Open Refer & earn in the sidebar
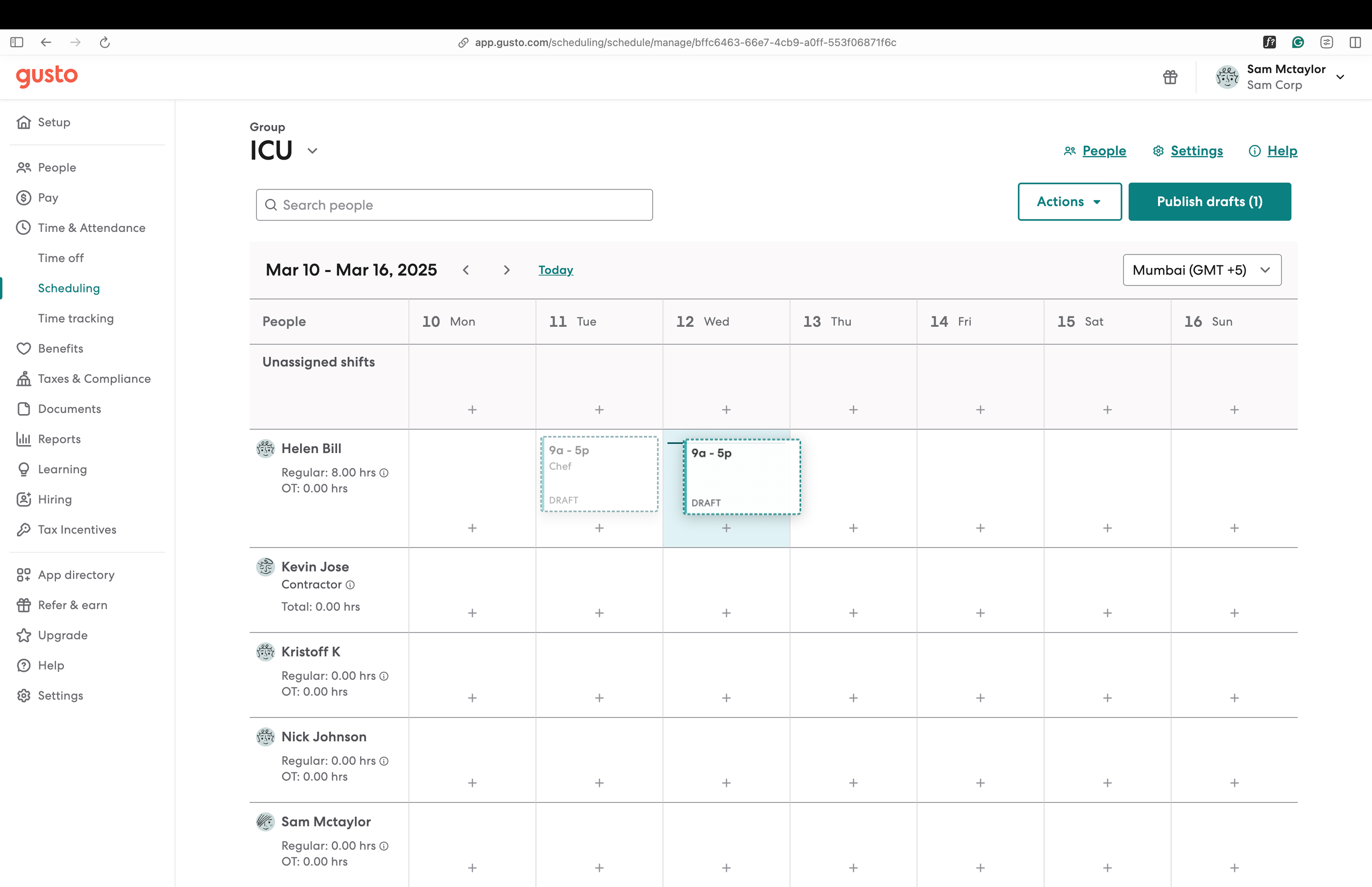 [x=73, y=605]
